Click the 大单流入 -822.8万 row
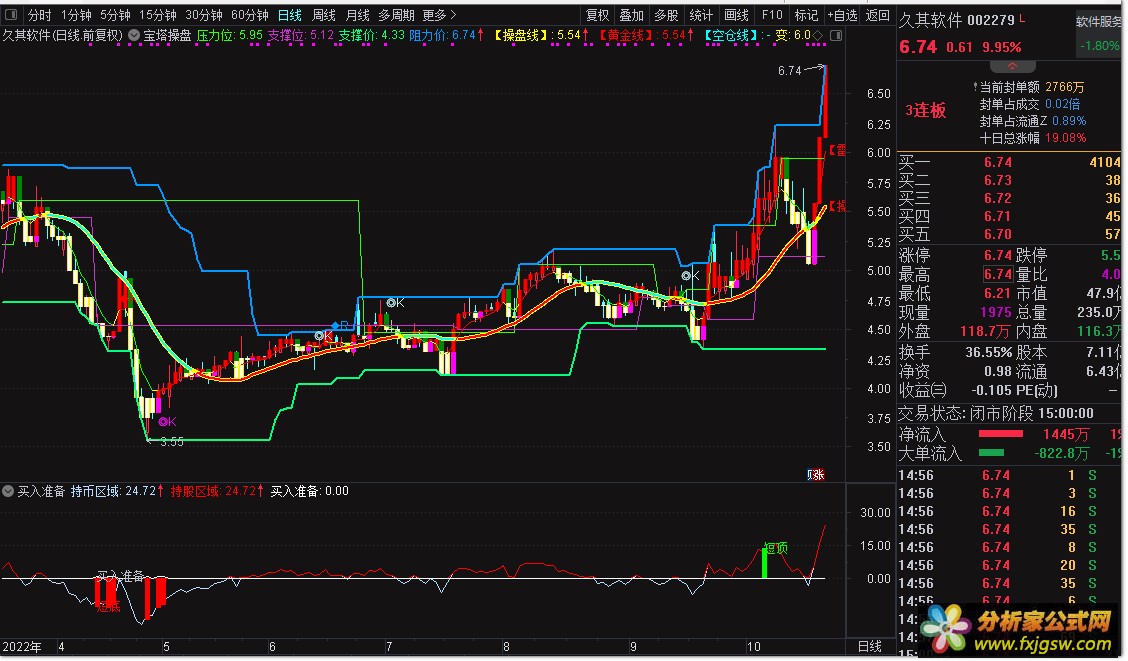The width and height of the screenshot is (1128, 661). click(x=1009, y=453)
